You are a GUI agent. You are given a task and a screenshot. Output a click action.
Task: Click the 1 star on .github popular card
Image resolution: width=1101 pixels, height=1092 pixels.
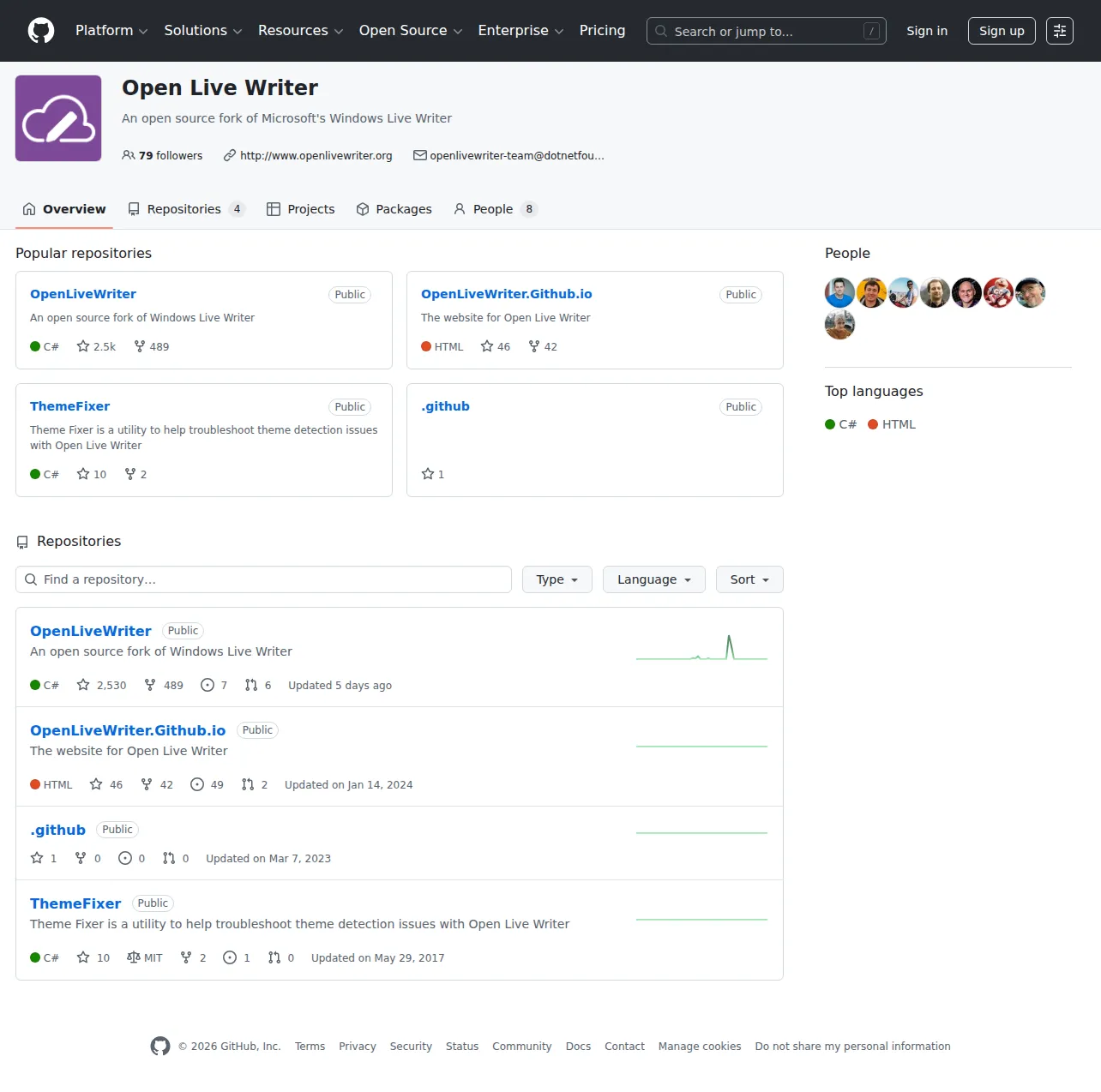click(x=433, y=474)
